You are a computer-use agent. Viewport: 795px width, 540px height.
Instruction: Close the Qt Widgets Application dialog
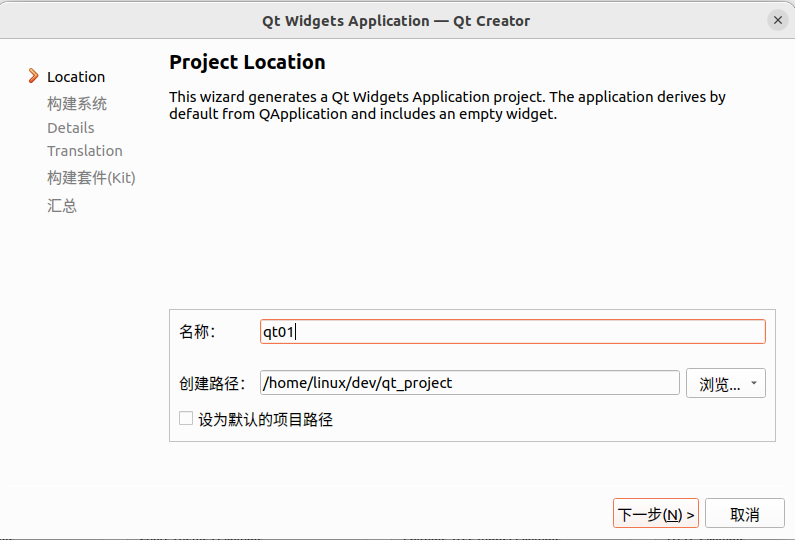coord(777,20)
